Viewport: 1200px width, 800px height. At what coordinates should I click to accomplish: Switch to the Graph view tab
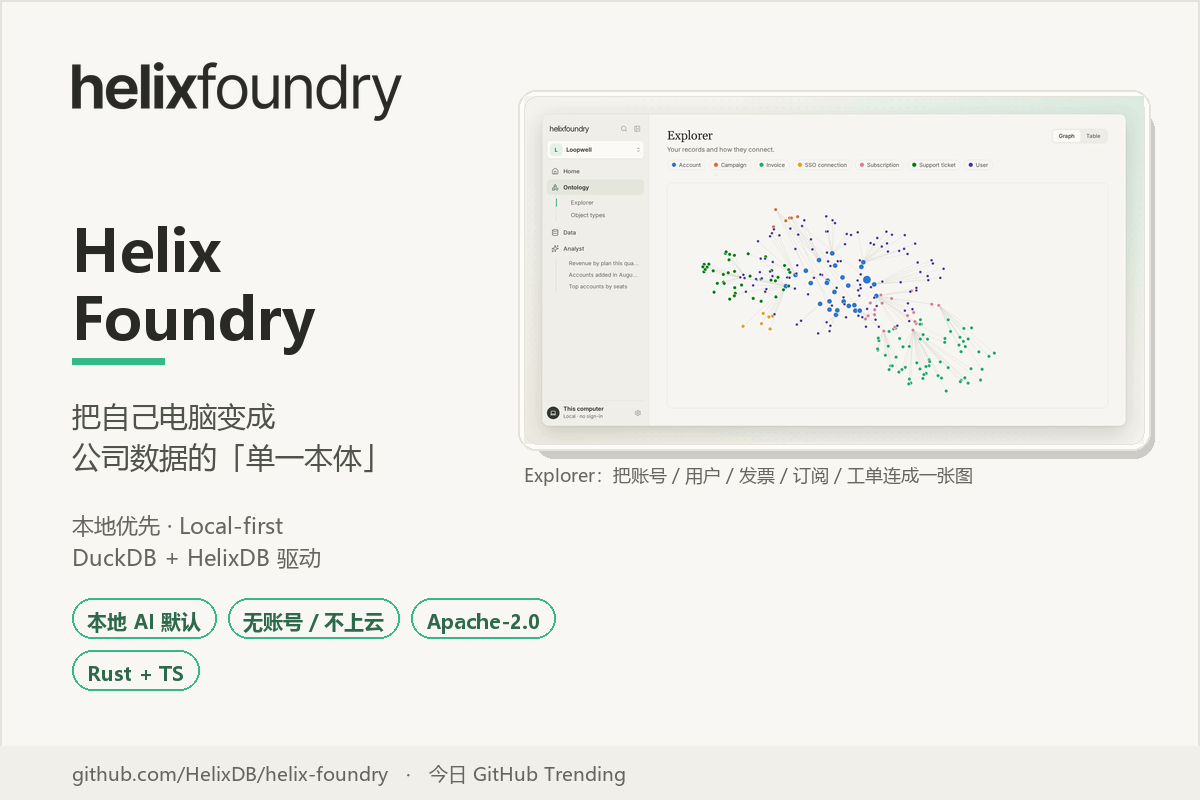point(1067,136)
